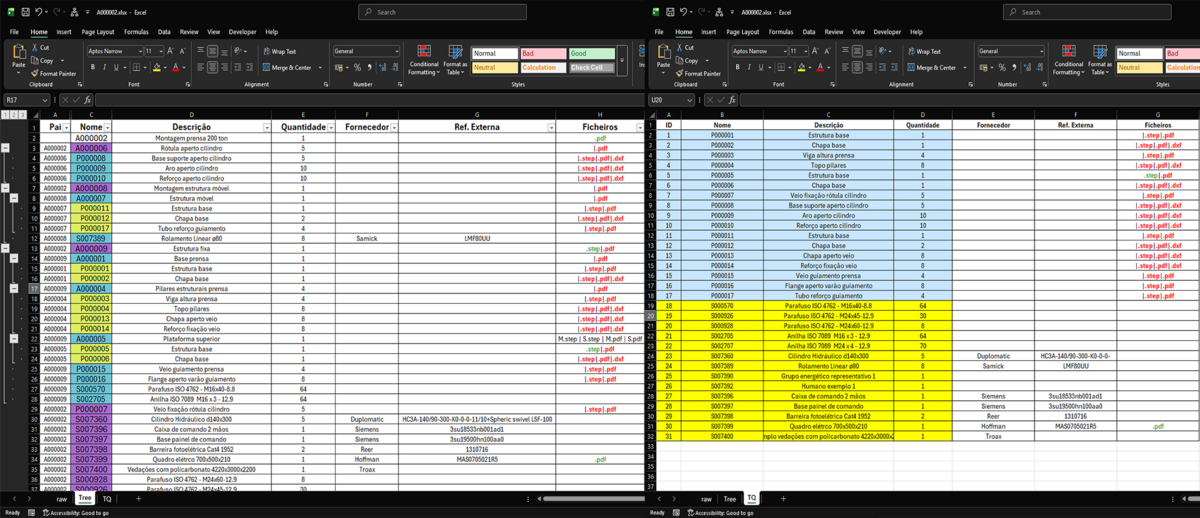Screen dimensions: 1200x518
Task: Click Undo arrow in right Excel window
Action: 684,12
